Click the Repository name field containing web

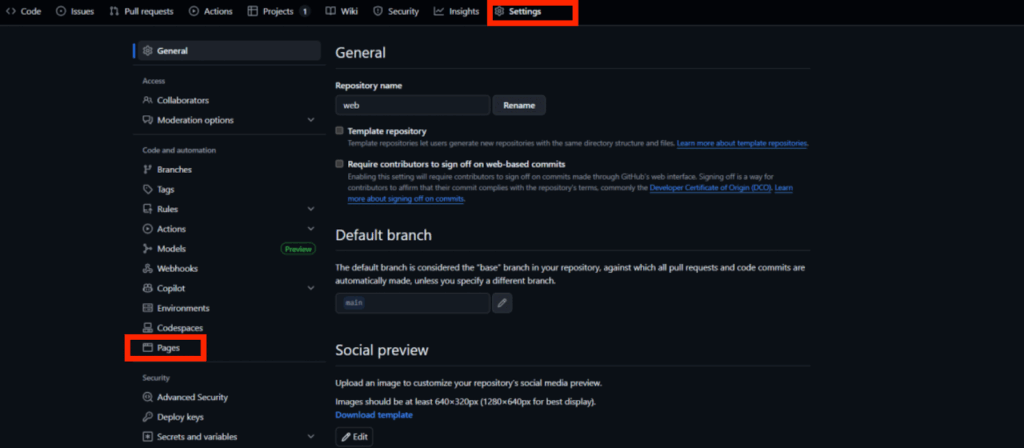[x=413, y=105]
